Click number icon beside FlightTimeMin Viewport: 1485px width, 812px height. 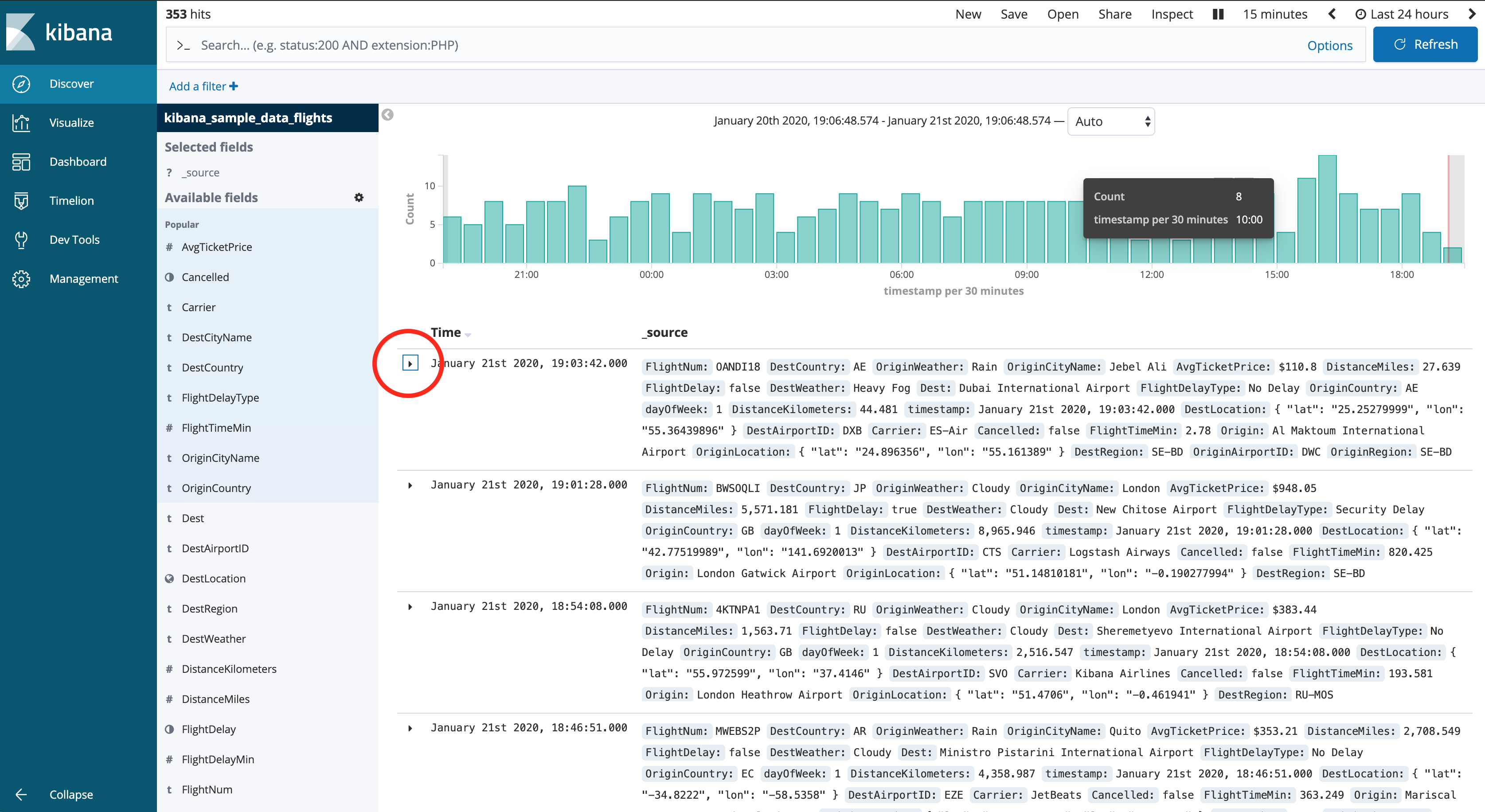(x=169, y=428)
